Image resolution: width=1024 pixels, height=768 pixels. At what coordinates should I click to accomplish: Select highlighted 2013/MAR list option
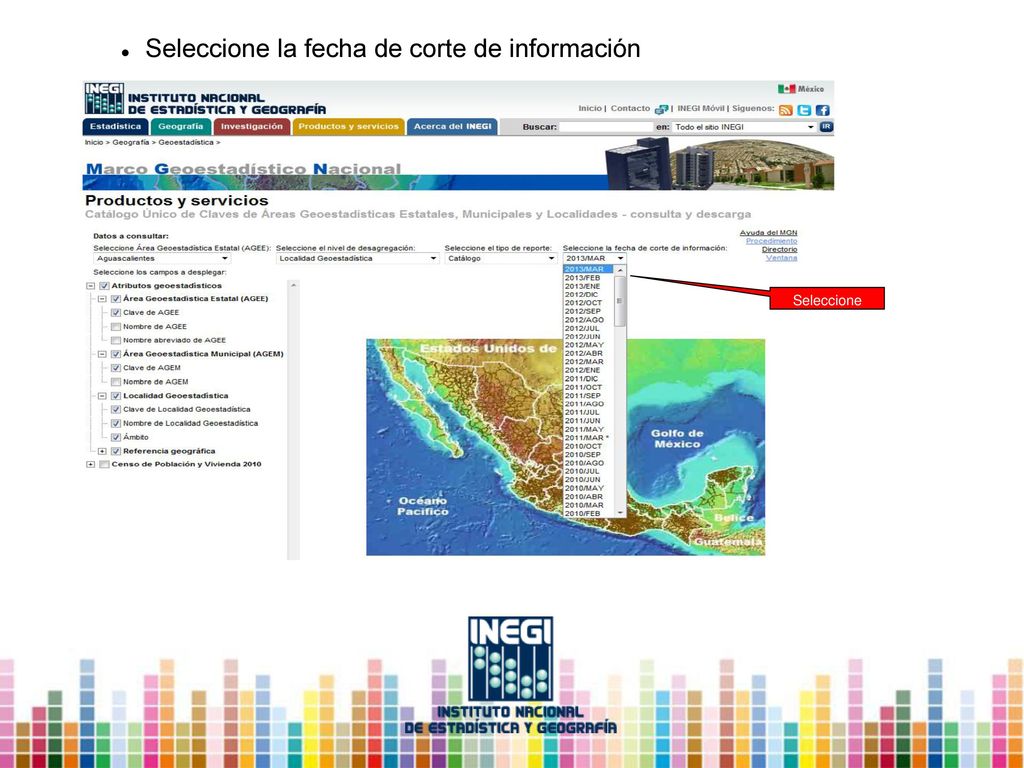[588, 269]
